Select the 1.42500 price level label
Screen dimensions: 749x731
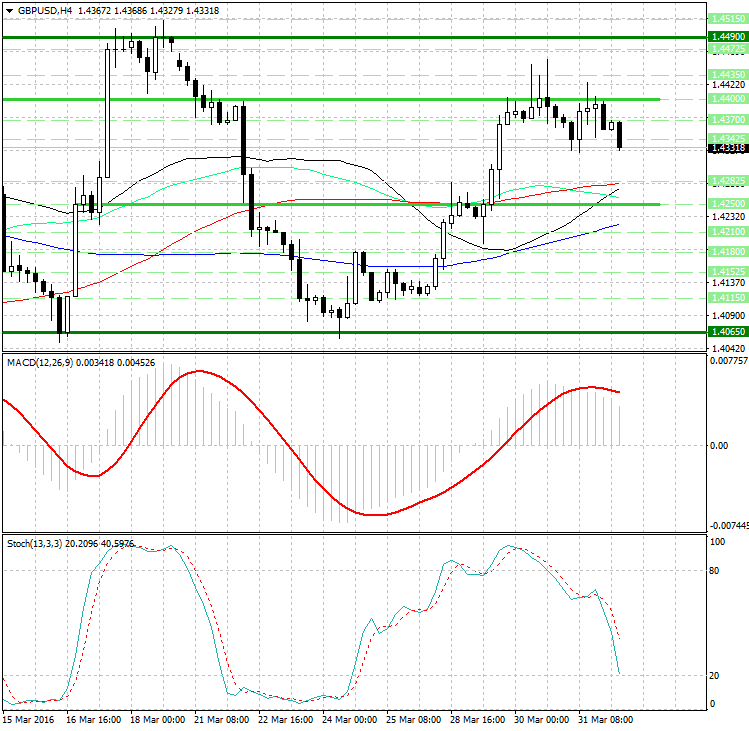click(x=726, y=203)
